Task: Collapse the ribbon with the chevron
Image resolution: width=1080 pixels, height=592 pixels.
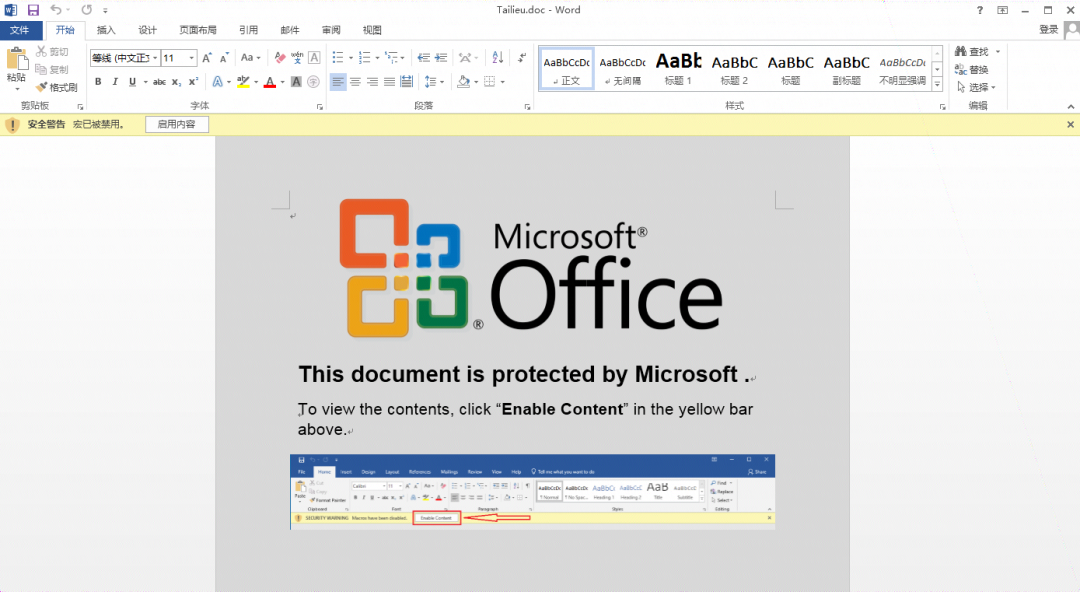Action: [x=1070, y=107]
